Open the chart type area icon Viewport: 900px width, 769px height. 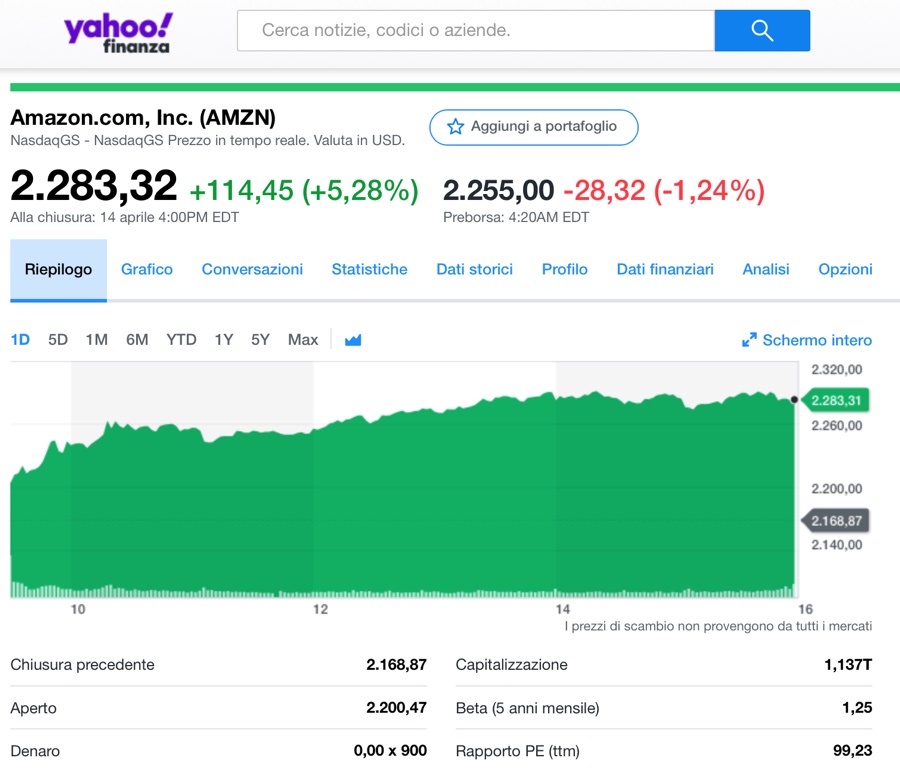point(353,340)
